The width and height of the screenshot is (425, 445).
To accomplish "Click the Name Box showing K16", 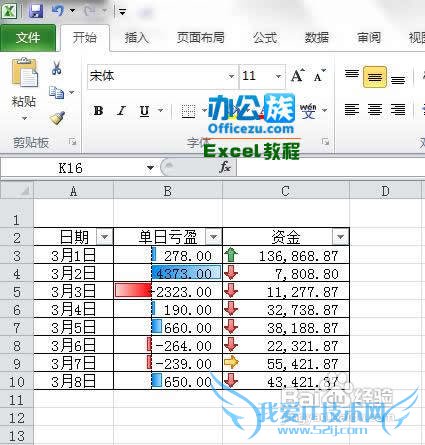I will 72,168.
